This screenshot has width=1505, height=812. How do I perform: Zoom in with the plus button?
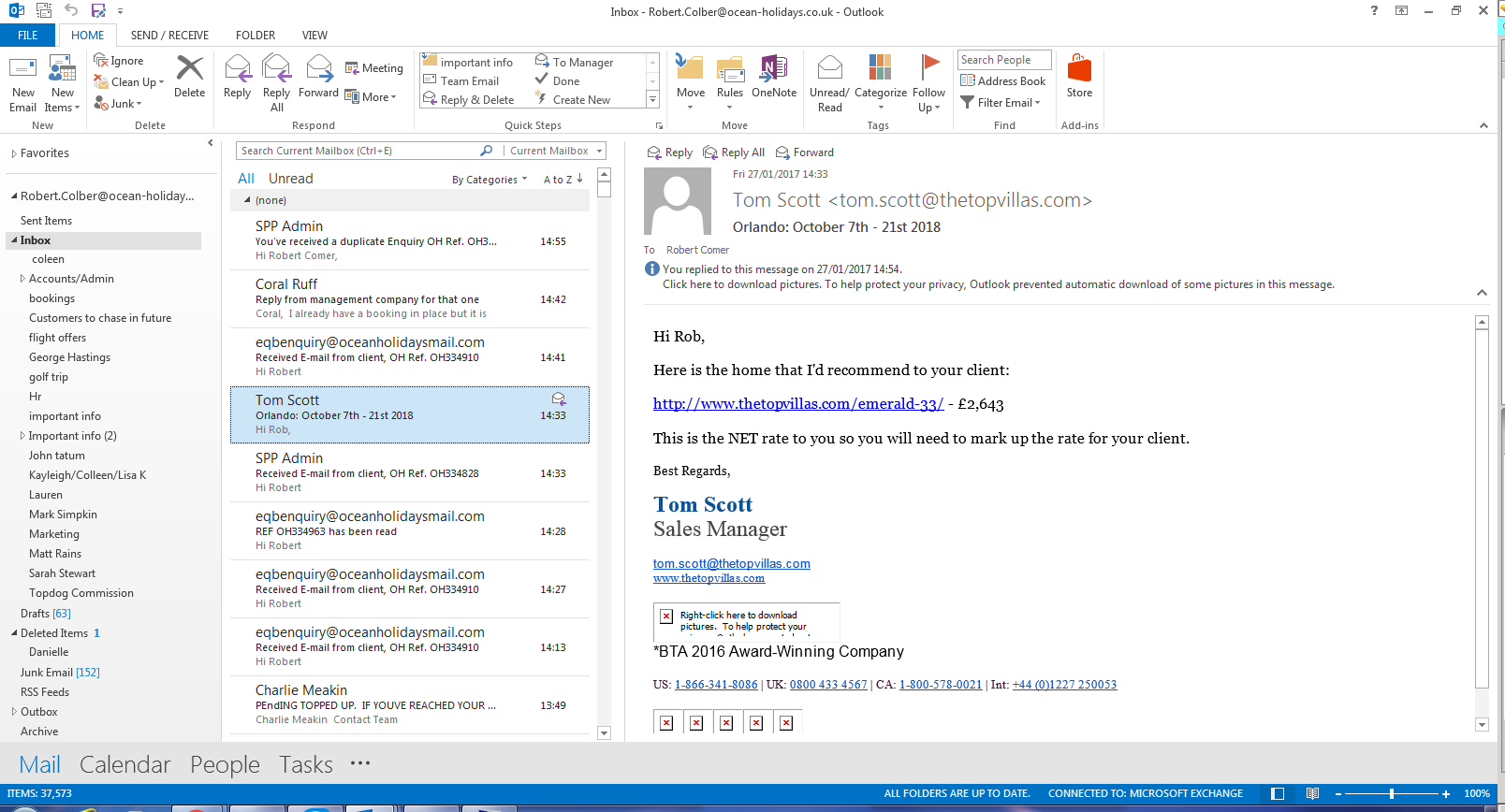coord(1446,793)
